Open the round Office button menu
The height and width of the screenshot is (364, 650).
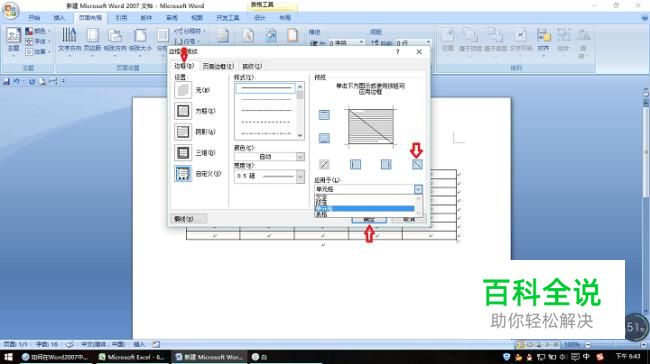(x=10, y=11)
